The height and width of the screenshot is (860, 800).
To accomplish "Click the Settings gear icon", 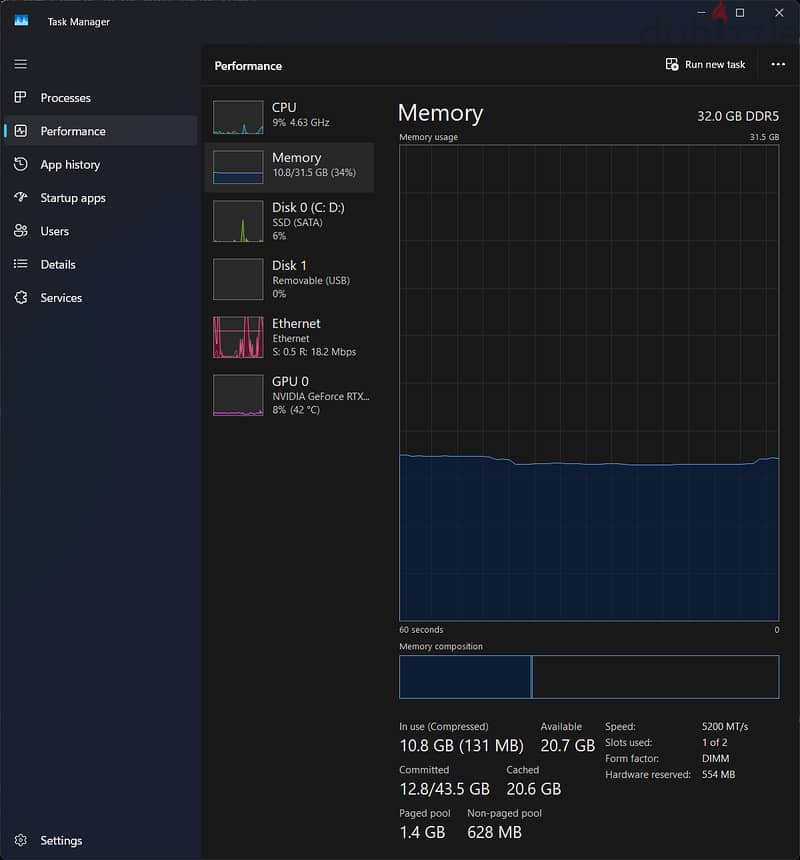I will [21, 840].
